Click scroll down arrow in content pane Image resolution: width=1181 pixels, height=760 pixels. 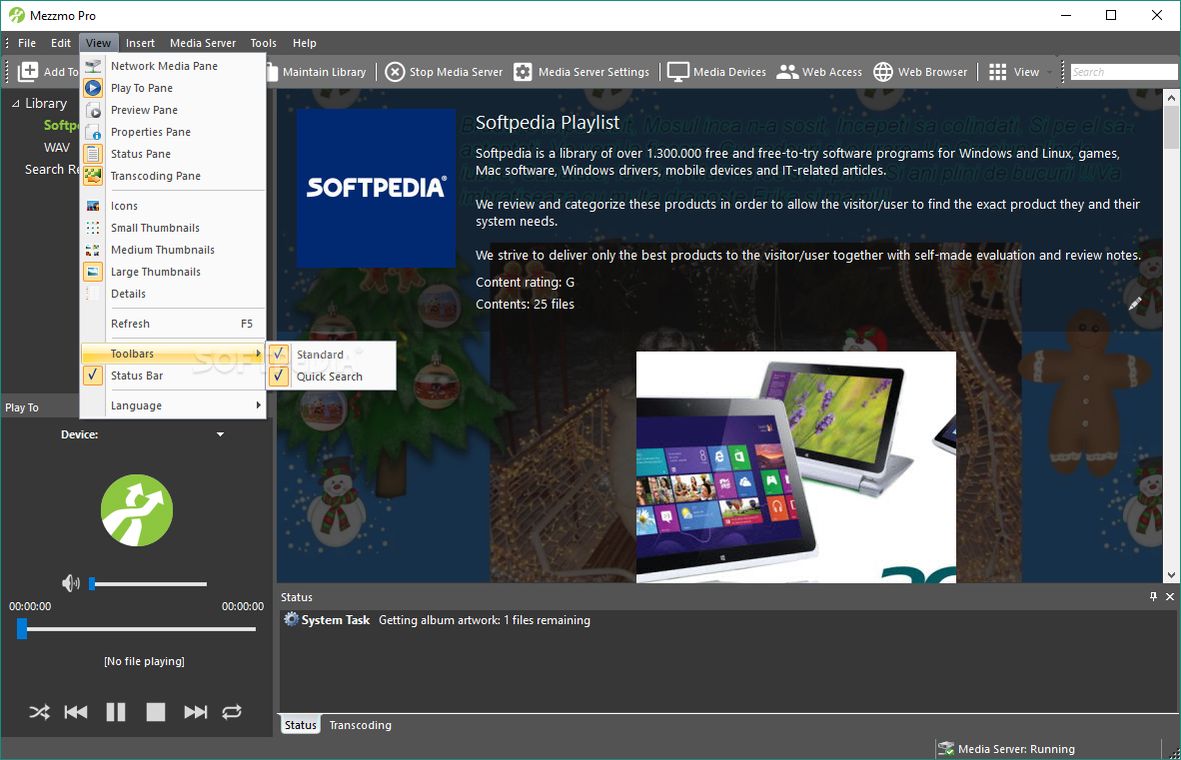pos(1171,575)
